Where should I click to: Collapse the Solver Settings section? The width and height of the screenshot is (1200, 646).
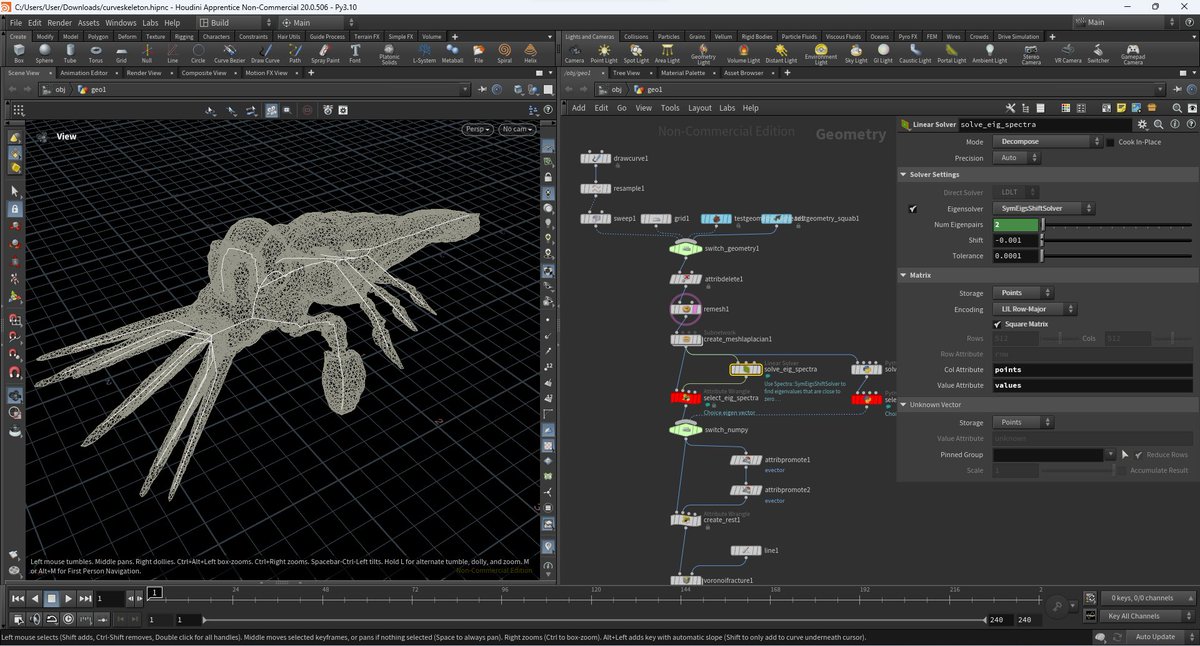pos(904,174)
